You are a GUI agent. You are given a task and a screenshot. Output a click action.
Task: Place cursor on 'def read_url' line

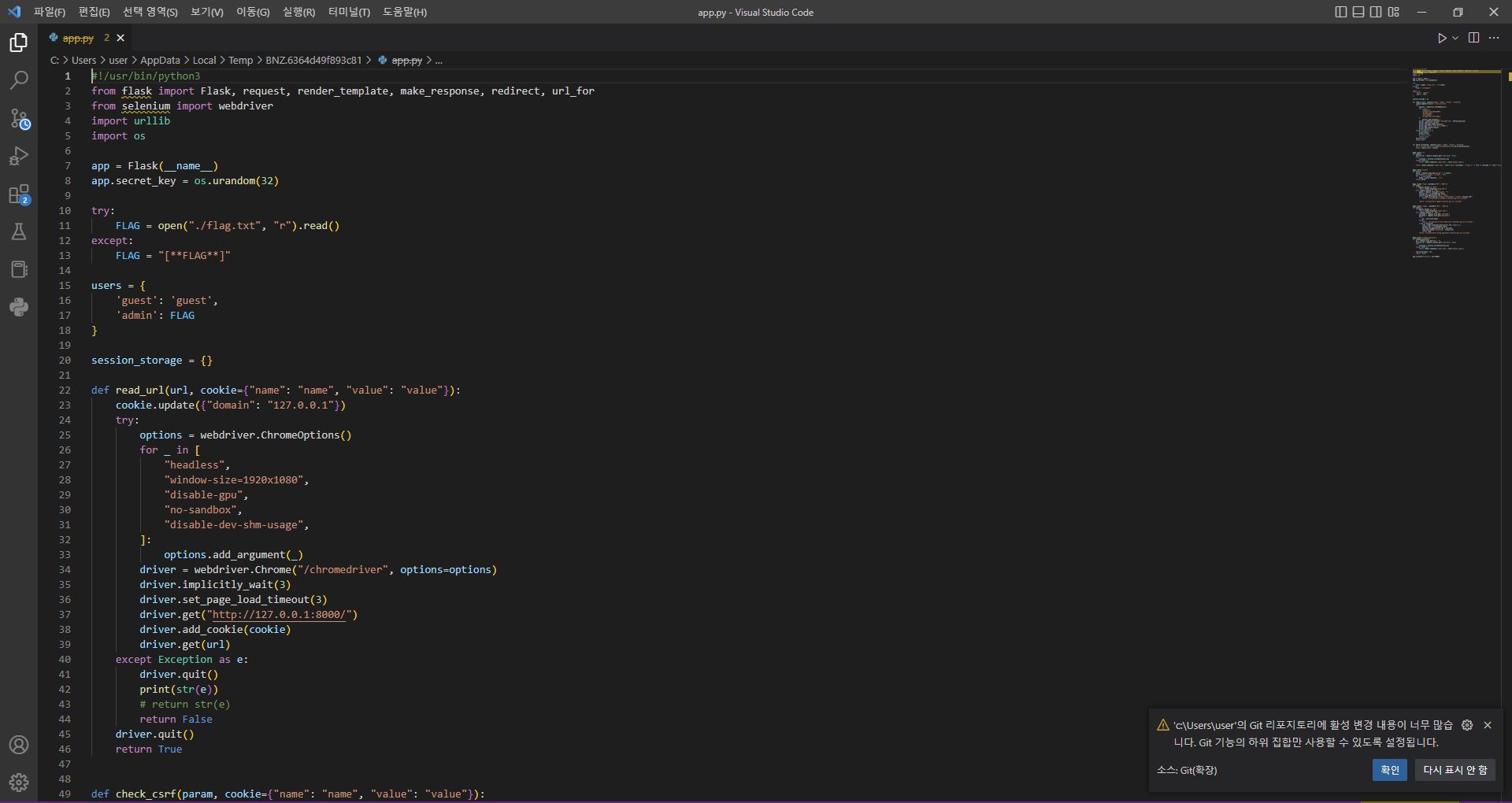pyautogui.click(x=276, y=390)
